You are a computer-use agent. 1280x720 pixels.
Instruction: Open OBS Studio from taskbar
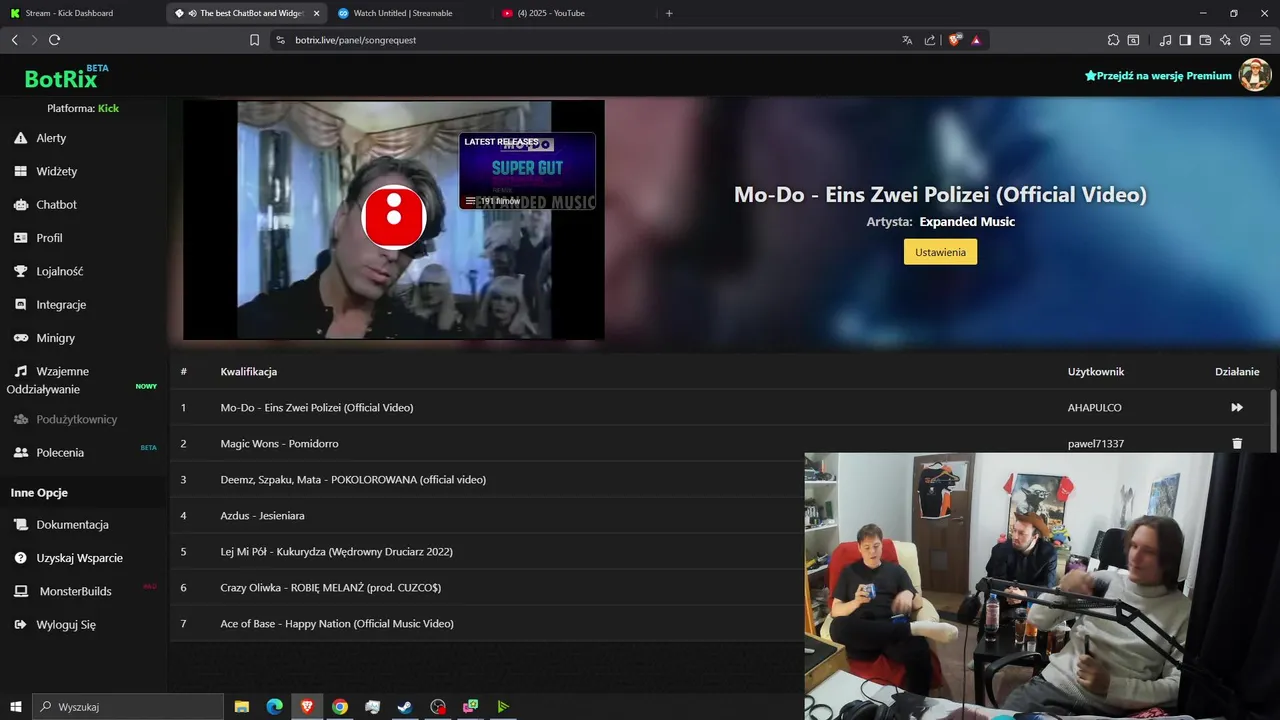pyautogui.click(x=438, y=706)
